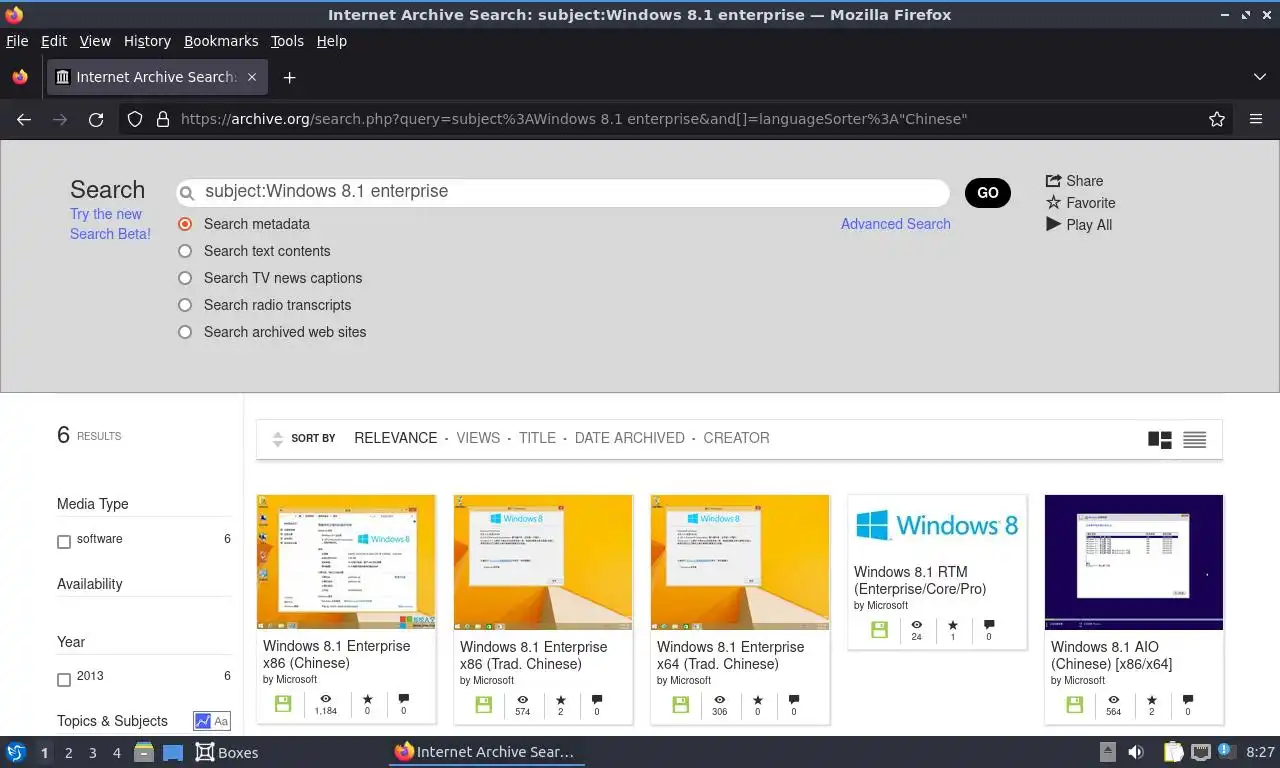The image size is (1280, 768).
Task: Play All search results
Action: click(1079, 225)
